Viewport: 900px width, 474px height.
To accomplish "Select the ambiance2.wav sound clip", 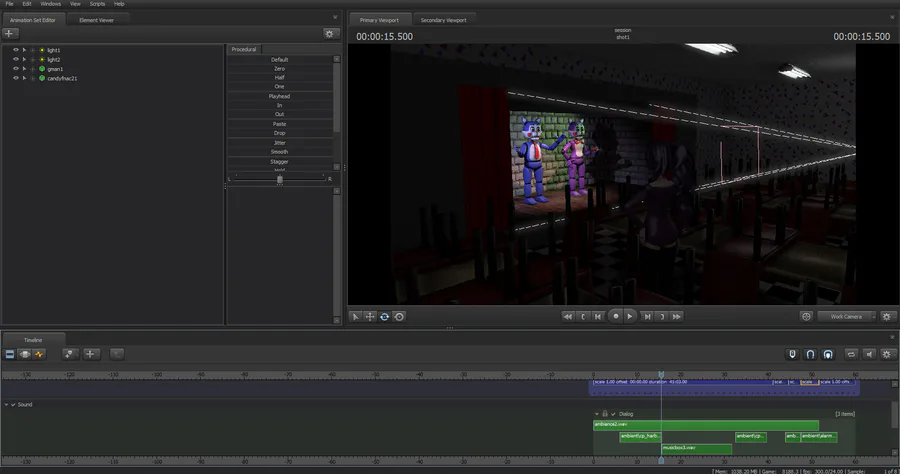I will 706,425.
